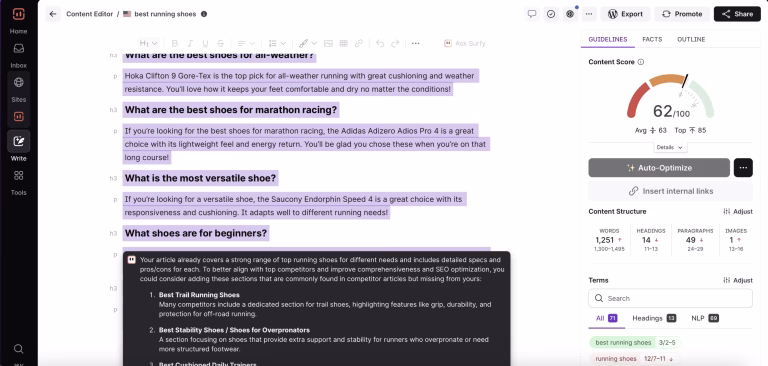The image size is (768, 366).
Task: Select the All terms tab
Action: tap(606, 318)
